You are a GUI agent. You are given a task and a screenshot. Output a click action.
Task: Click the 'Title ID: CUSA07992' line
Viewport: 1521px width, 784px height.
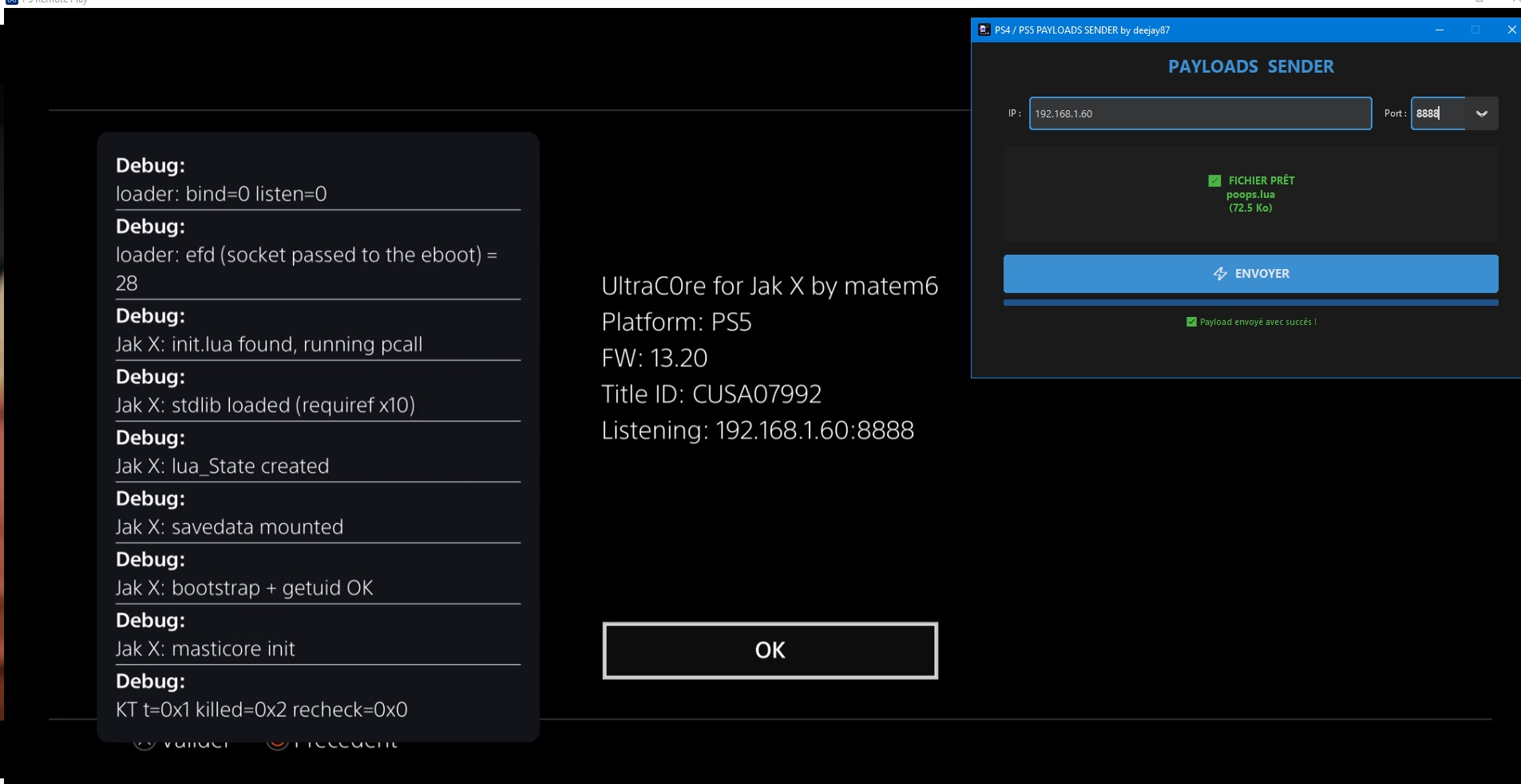pyautogui.click(x=711, y=394)
